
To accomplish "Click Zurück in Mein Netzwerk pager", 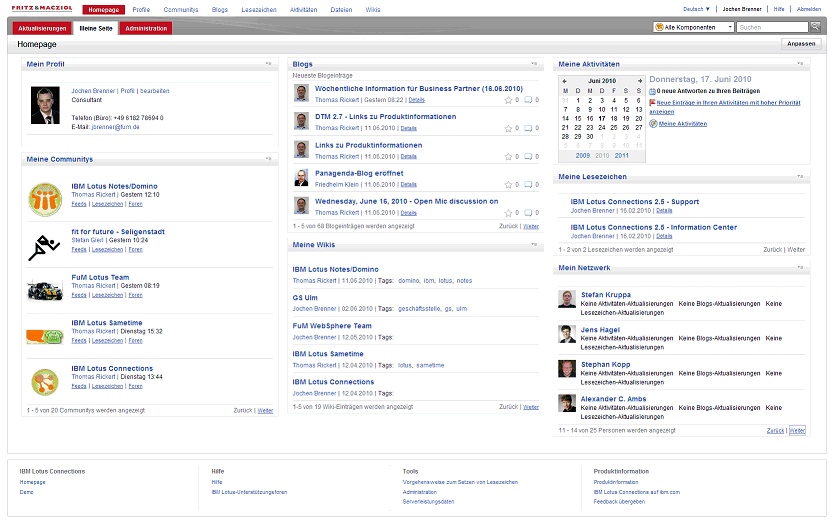I will pos(775,431).
